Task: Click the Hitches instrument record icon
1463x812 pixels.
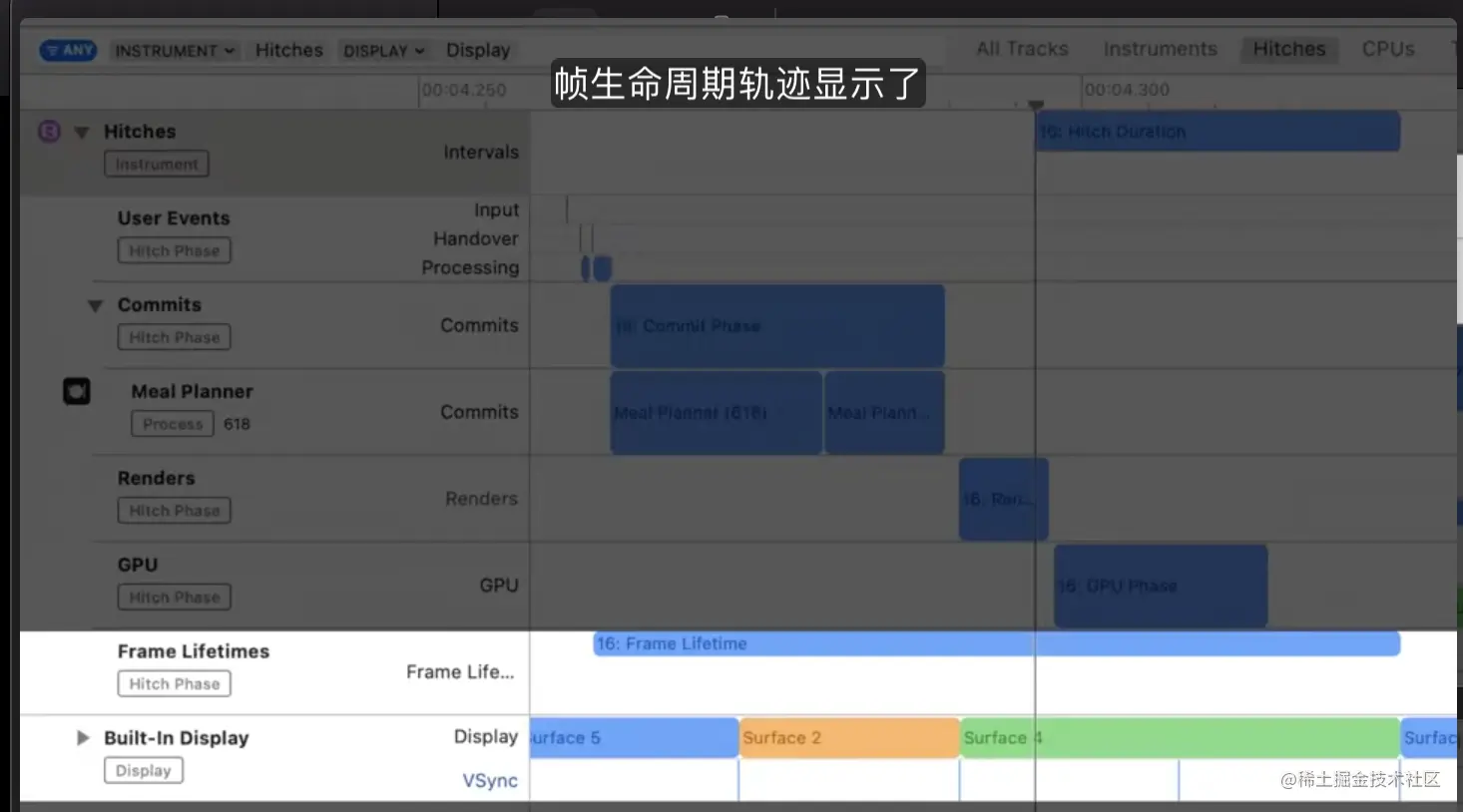Action: (x=49, y=132)
